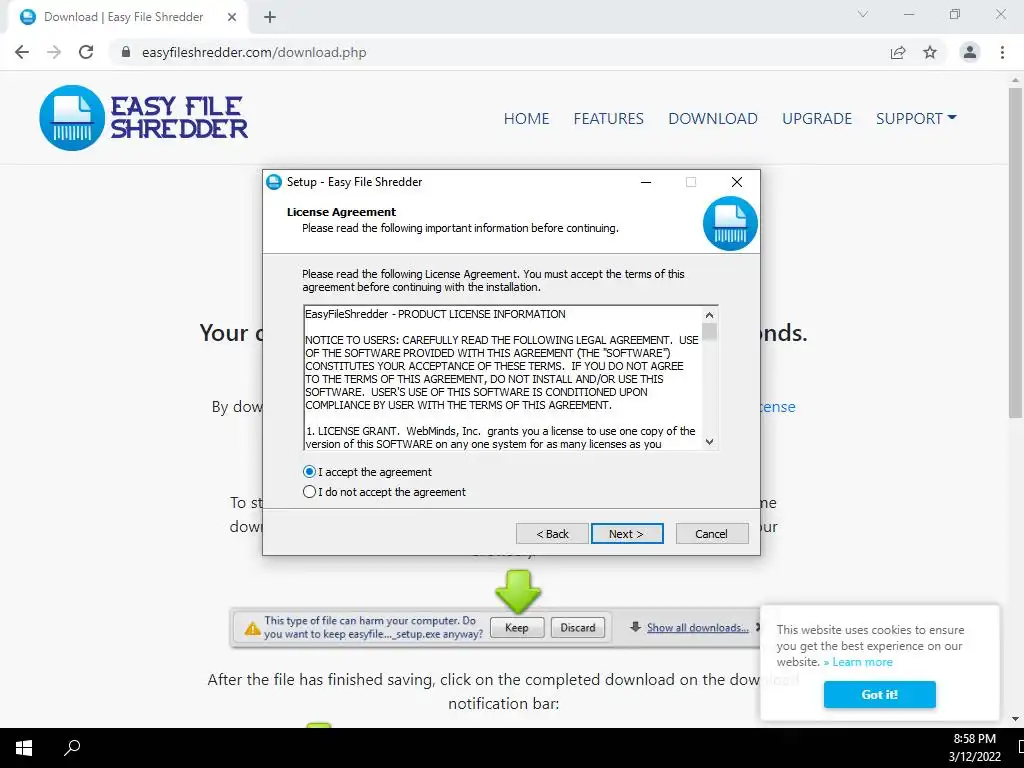The width and height of the screenshot is (1024, 768).
Task: Click the Easy File Shredder website logo
Action: [144, 118]
